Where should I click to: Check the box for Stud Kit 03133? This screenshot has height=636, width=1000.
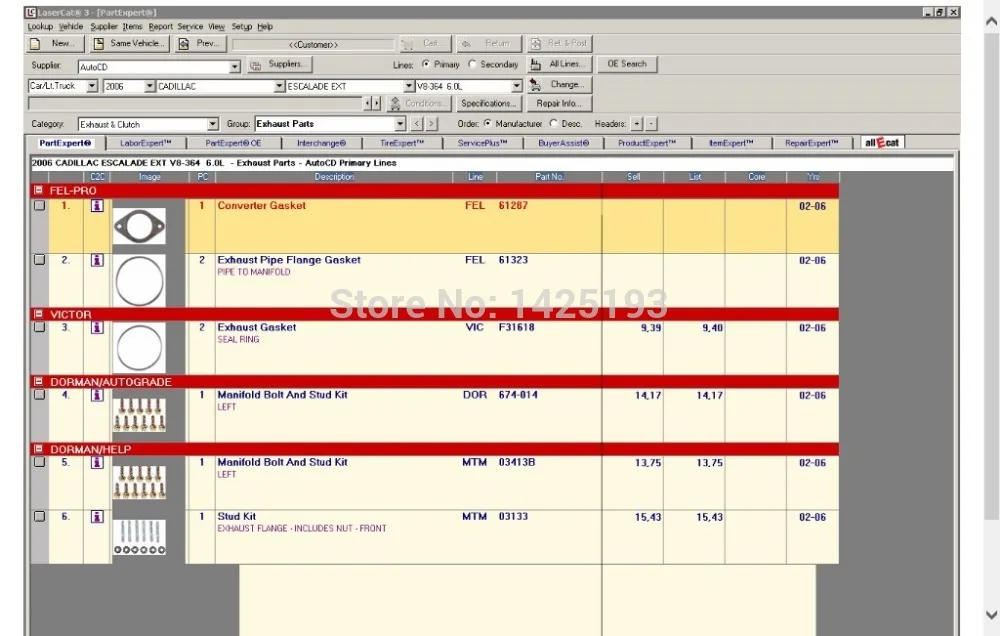[x=40, y=517]
